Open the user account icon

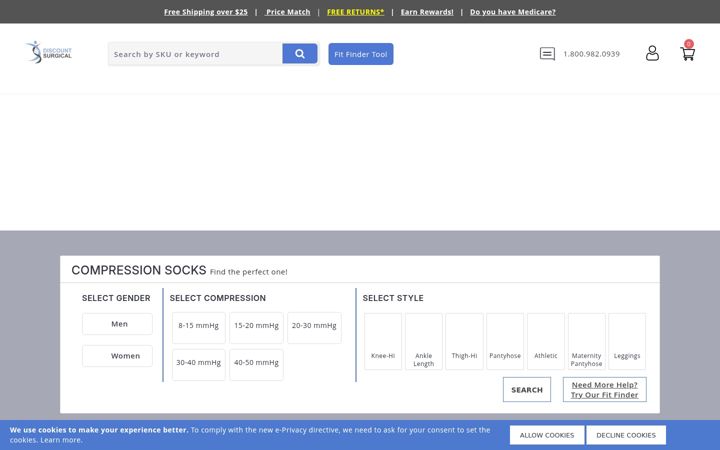pyautogui.click(x=652, y=53)
